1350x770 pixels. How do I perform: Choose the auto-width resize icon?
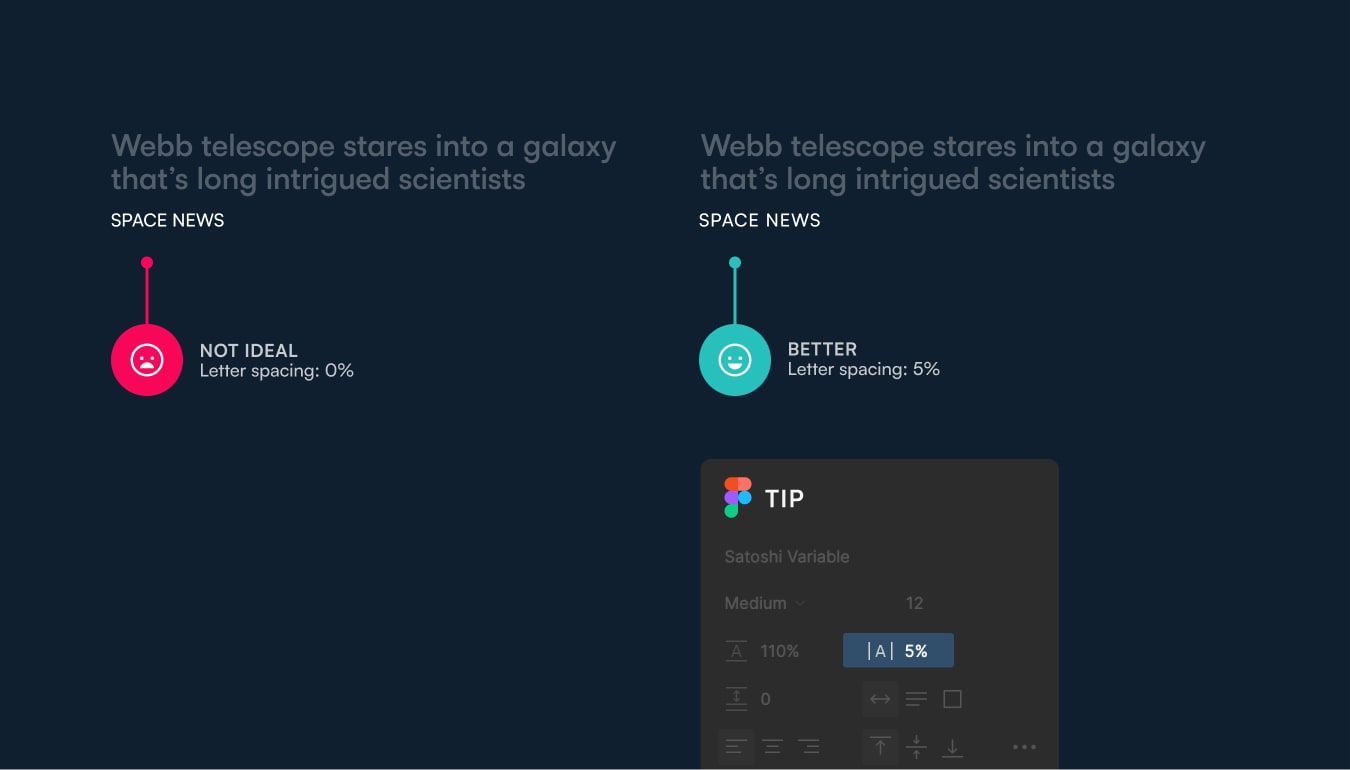pos(880,698)
